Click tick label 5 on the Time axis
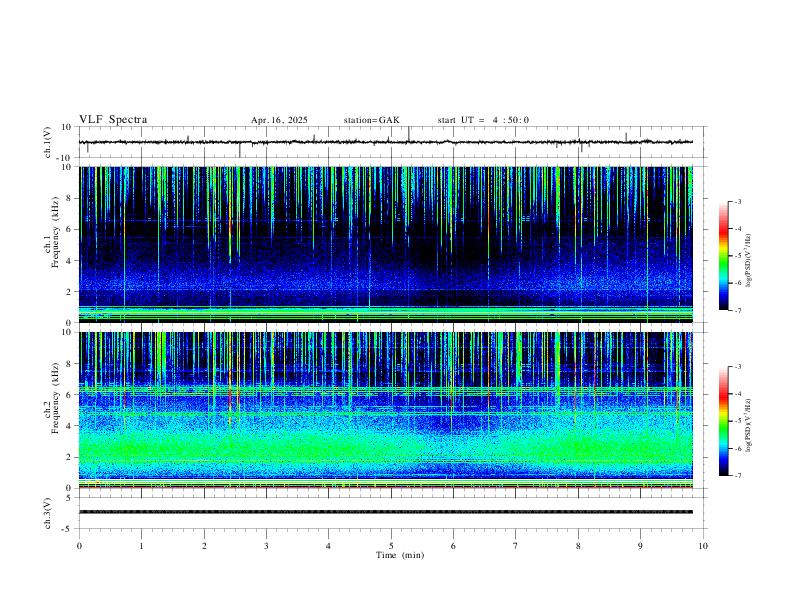The height and width of the screenshot is (612, 792). pos(391,546)
